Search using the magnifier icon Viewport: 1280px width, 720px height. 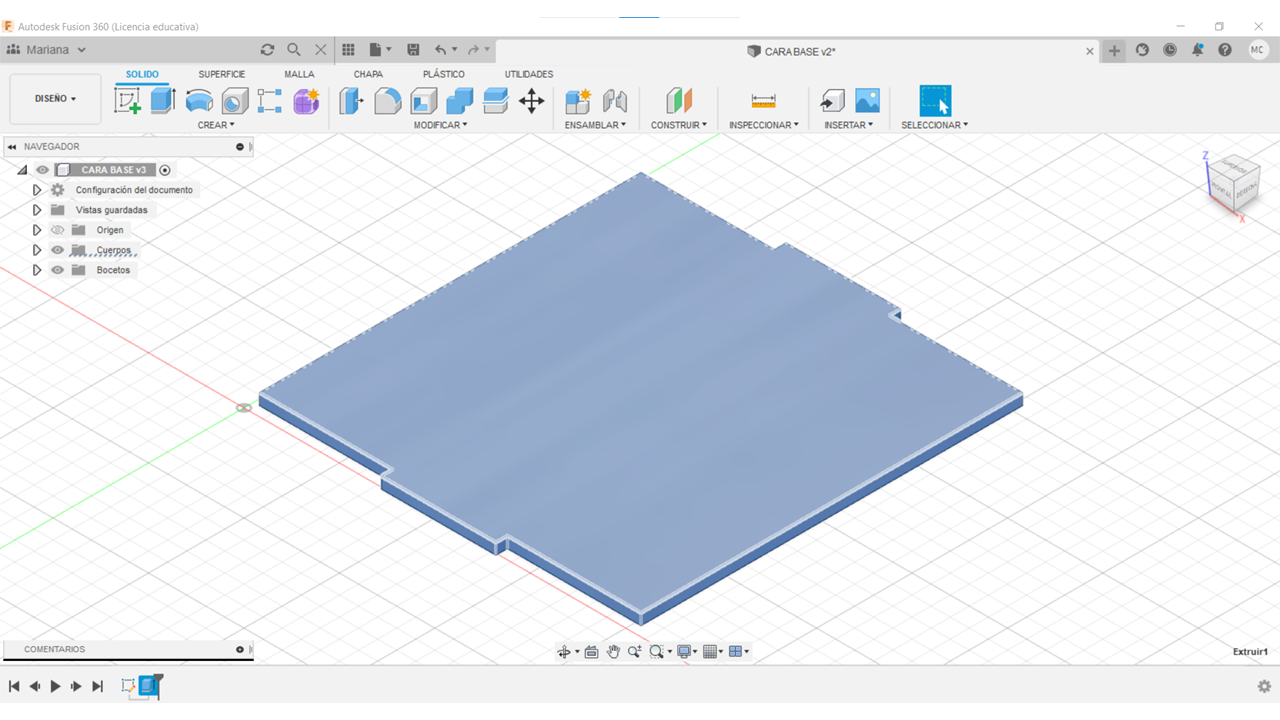(x=294, y=50)
